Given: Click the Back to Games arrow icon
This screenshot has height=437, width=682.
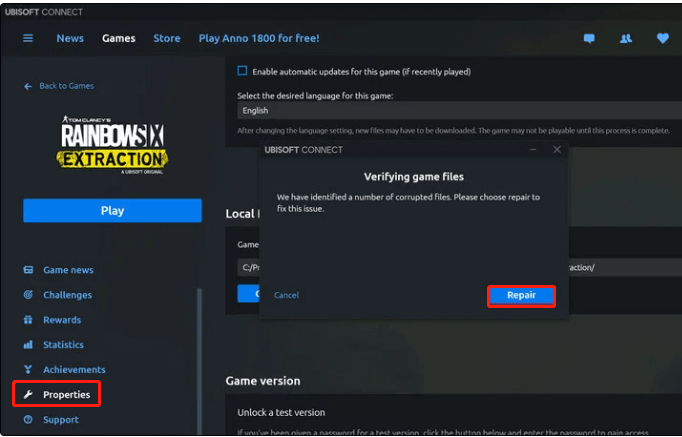Looking at the screenshot, I should (x=28, y=86).
